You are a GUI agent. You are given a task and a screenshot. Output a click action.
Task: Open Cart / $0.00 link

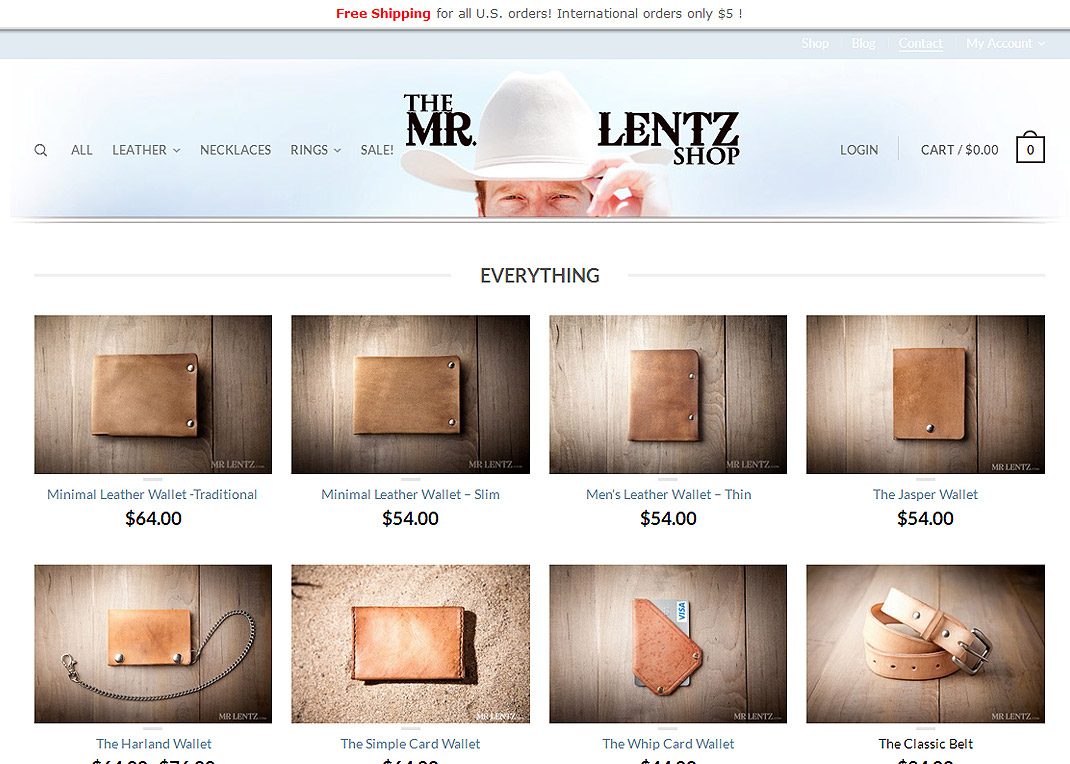pos(959,150)
